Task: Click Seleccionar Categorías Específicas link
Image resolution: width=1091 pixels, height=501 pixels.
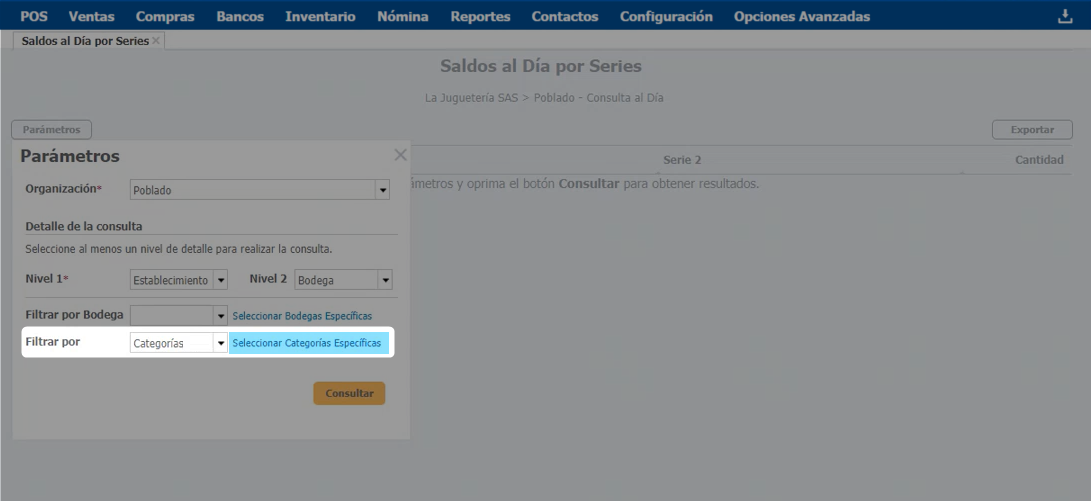Action: point(306,343)
